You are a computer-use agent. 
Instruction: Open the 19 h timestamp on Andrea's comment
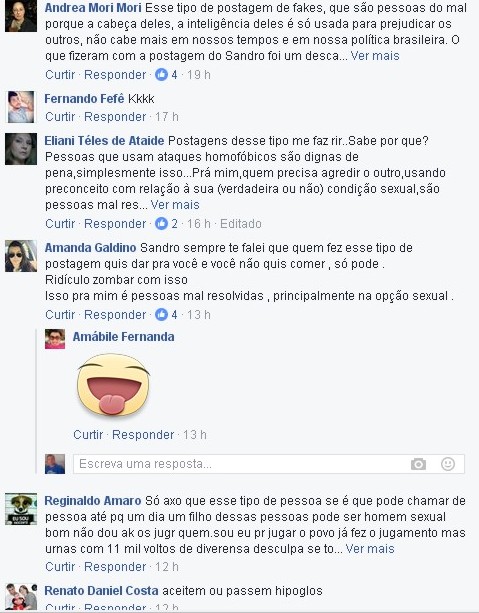tap(199, 74)
